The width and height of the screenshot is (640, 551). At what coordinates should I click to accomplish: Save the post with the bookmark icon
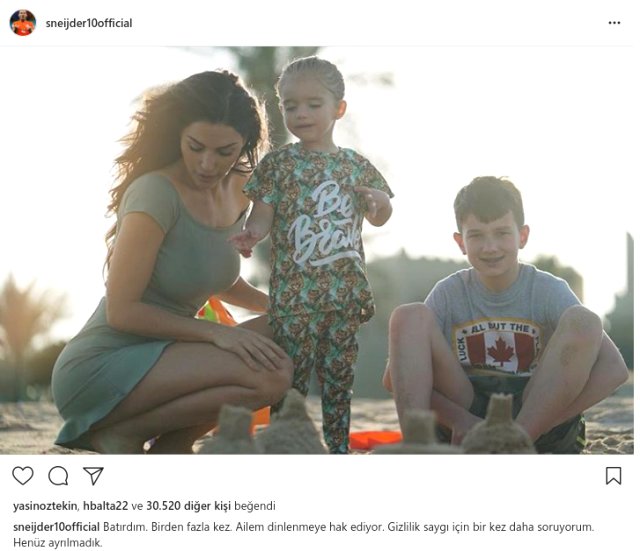pyautogui.click(x=613, y=475)
